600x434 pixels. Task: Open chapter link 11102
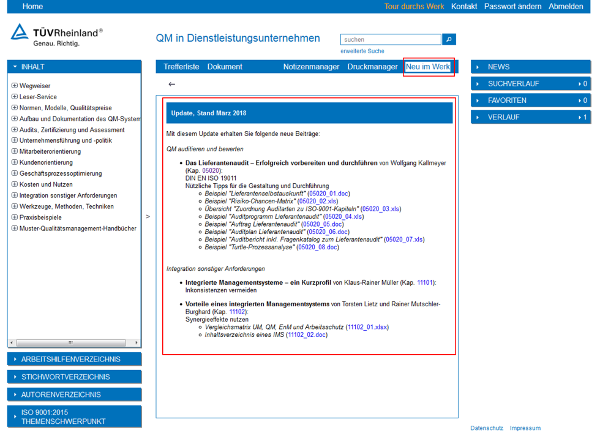pos(237,312)
